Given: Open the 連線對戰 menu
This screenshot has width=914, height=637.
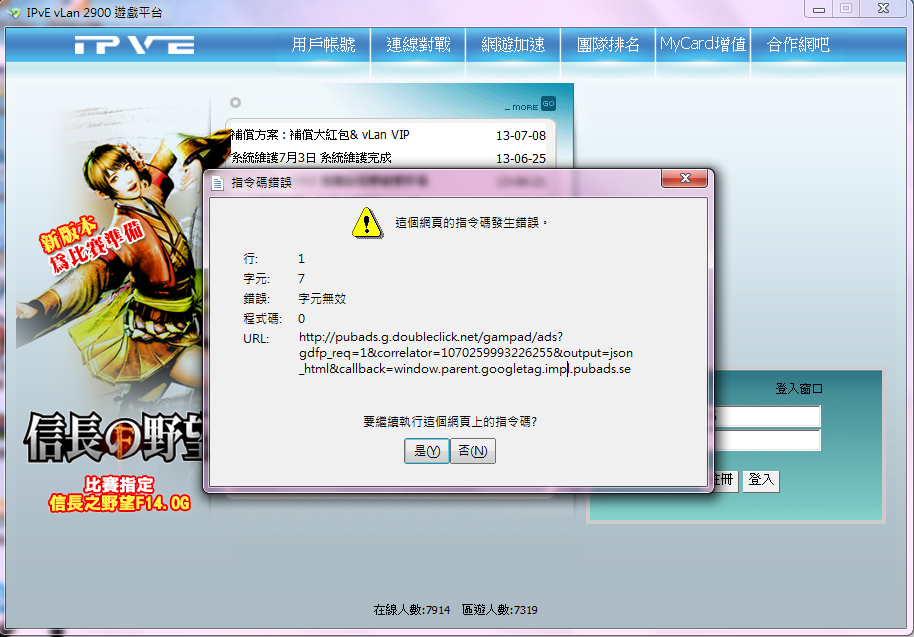Looking at the screenshot, I should pos(418,44).
